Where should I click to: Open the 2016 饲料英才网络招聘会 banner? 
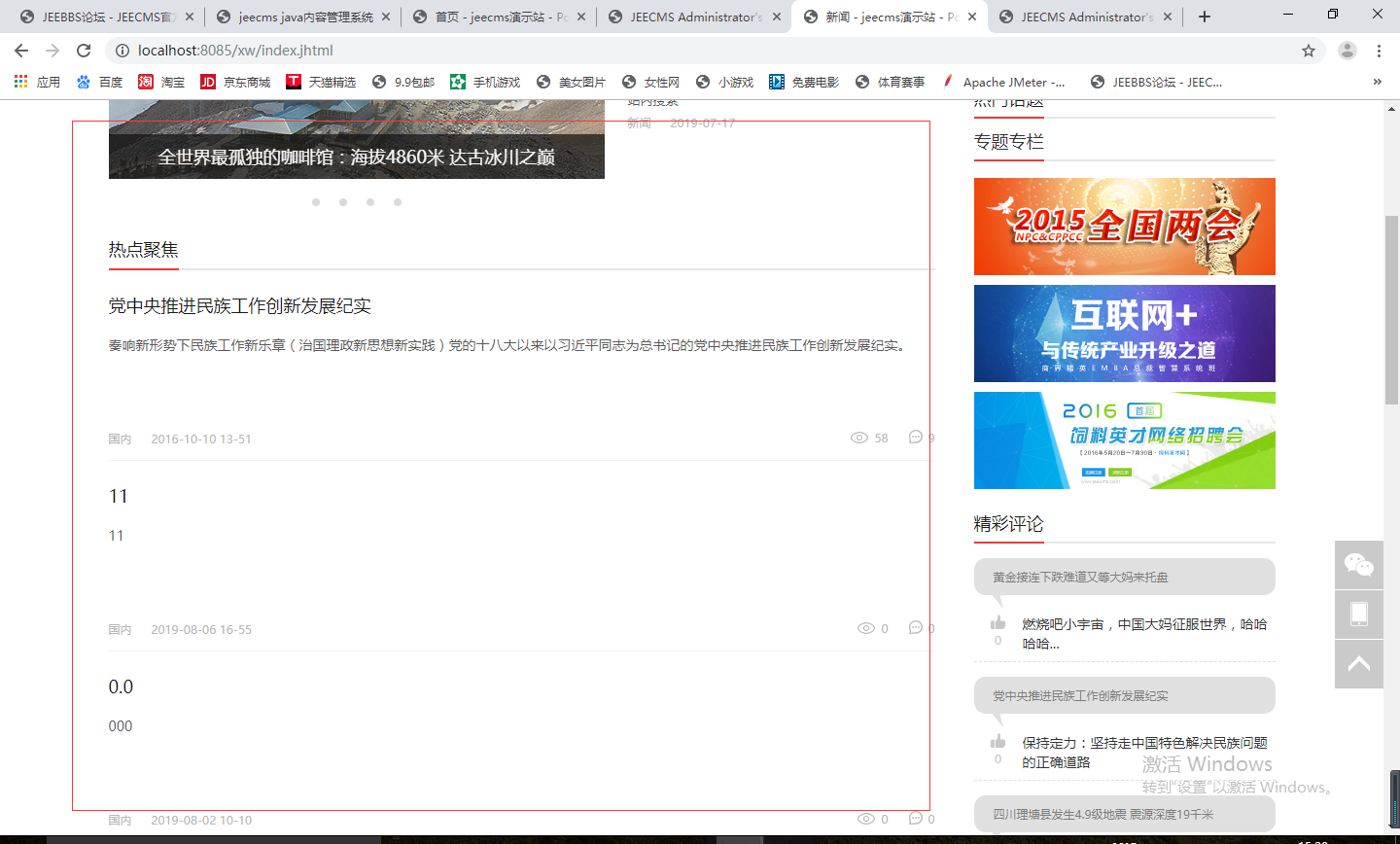[1125, 440]
